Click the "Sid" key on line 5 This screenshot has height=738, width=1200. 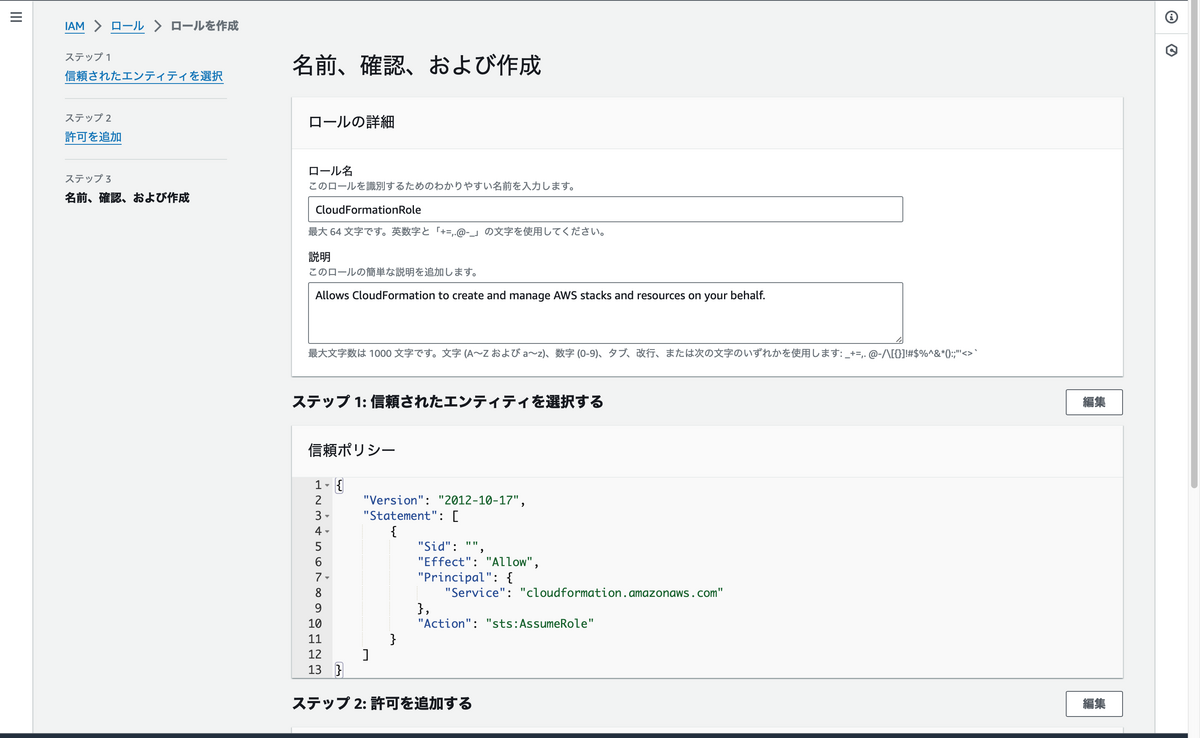click(434, 546)
